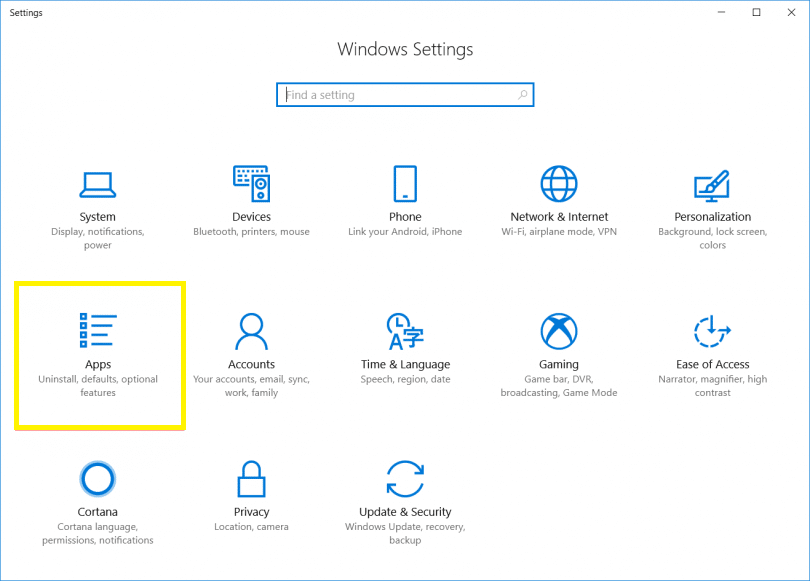Select the Cortana heading text

[98, 512]
